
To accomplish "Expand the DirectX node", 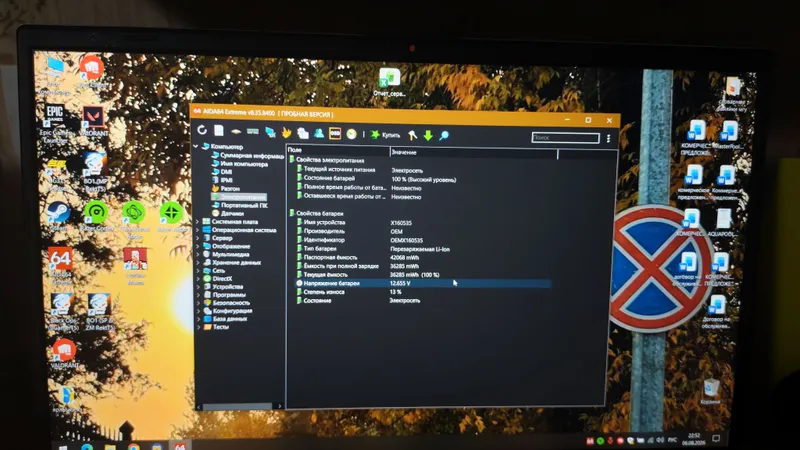I will pyautogui.click(x=197, y=279).
